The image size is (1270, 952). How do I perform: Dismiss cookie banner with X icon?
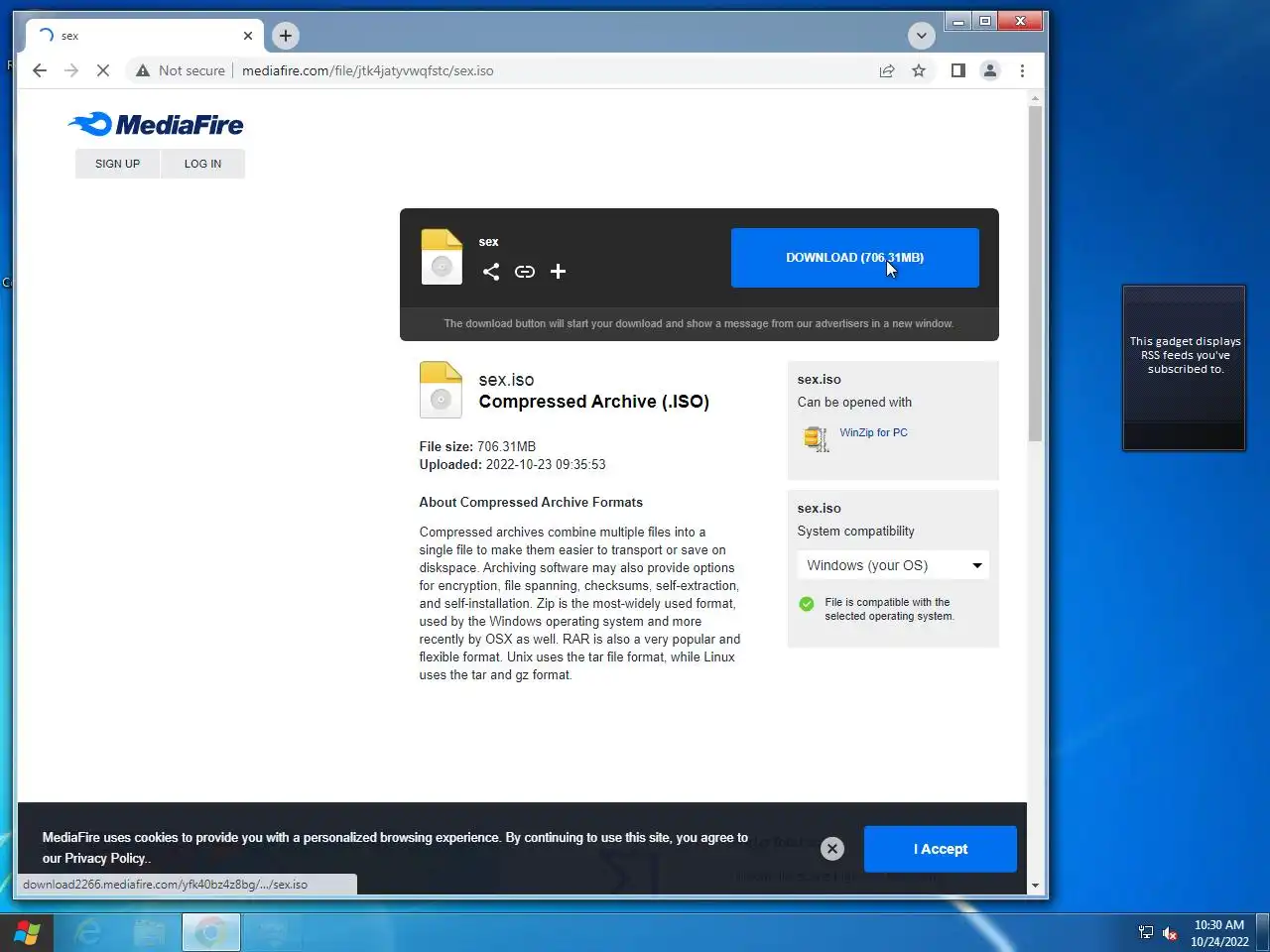point(832,849)
